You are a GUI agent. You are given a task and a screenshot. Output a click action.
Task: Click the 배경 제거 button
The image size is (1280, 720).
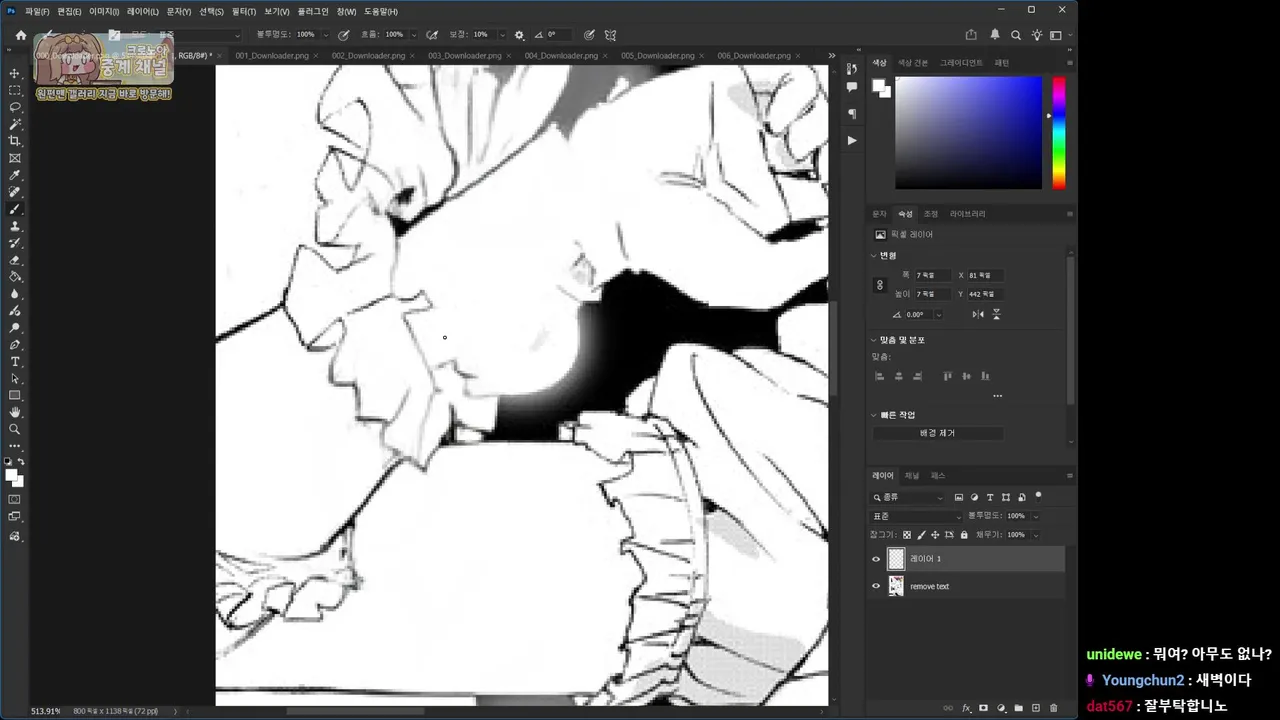point(938,433)
